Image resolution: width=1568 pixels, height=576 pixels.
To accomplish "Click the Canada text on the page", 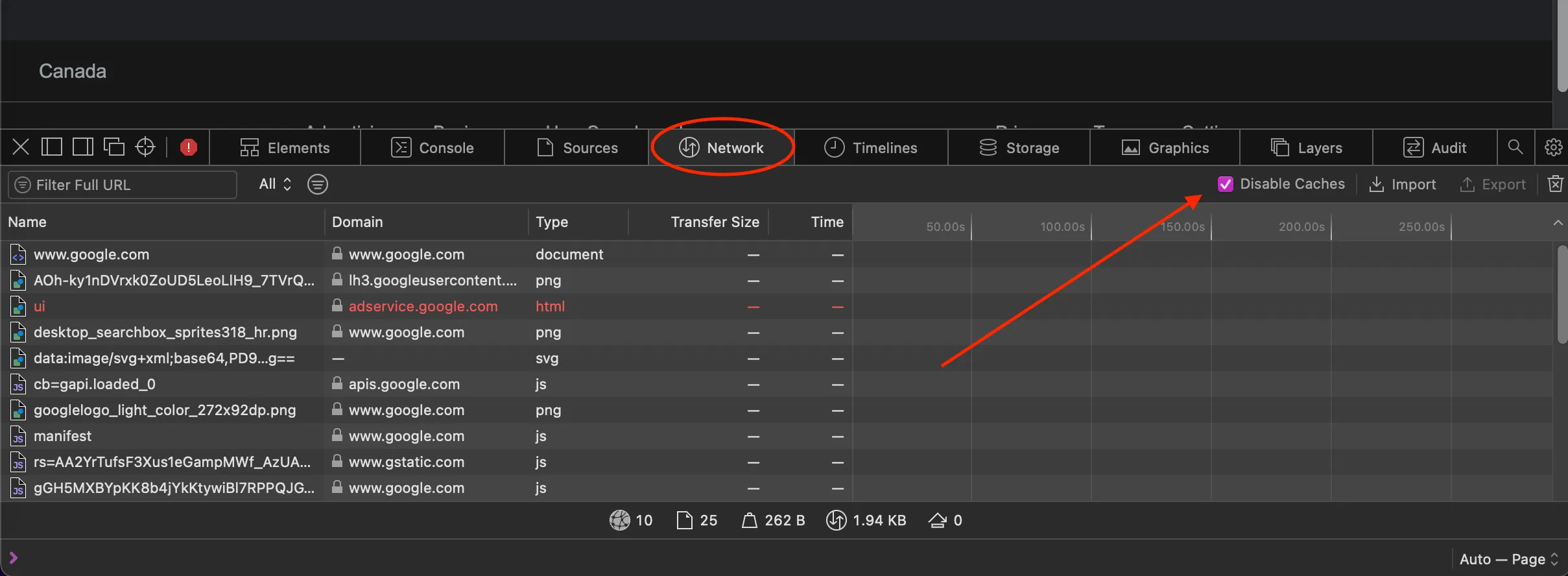I will (73, 71).
